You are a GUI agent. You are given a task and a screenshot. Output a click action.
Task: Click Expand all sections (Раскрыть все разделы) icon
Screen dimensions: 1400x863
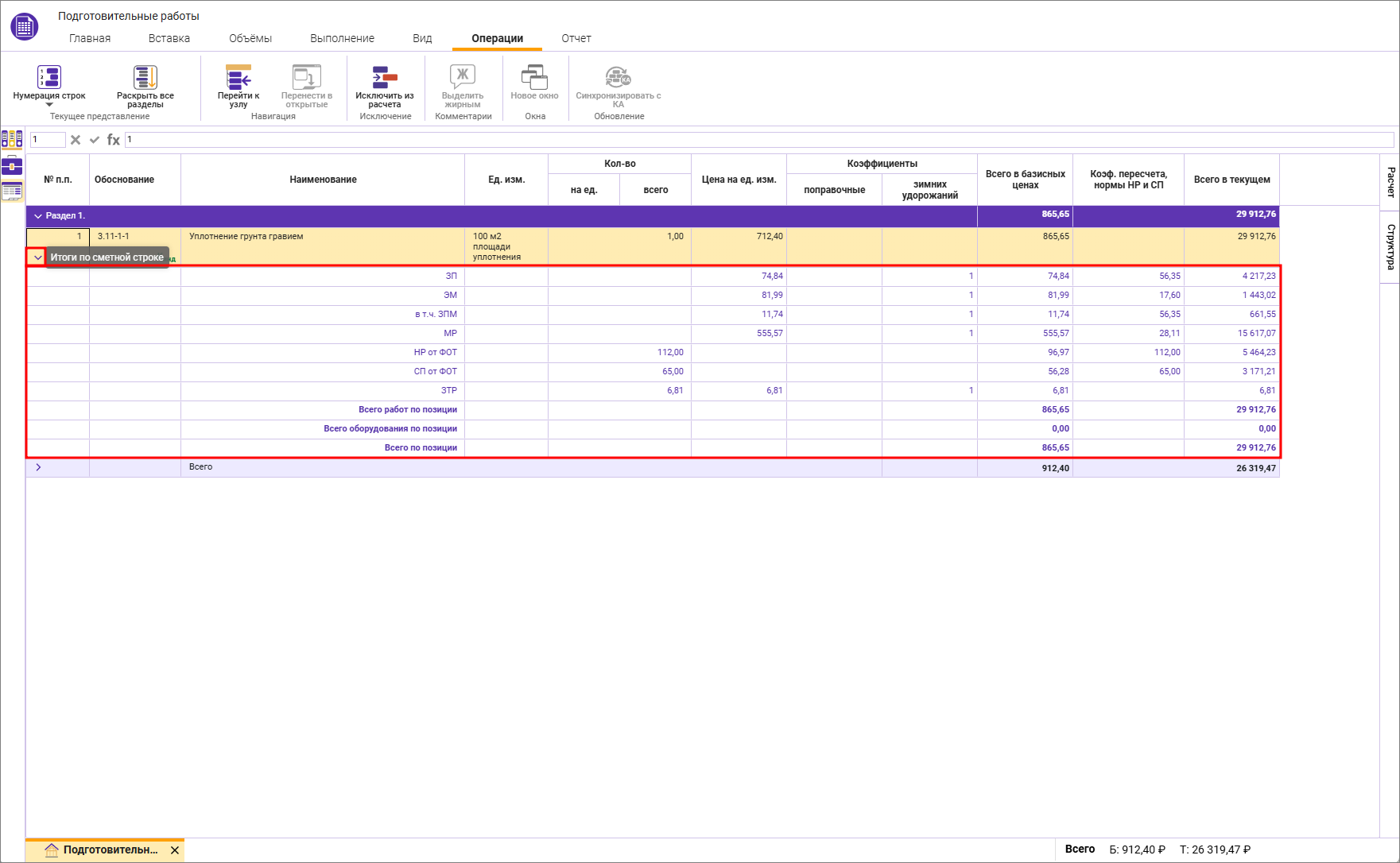[x=145, y=78]
